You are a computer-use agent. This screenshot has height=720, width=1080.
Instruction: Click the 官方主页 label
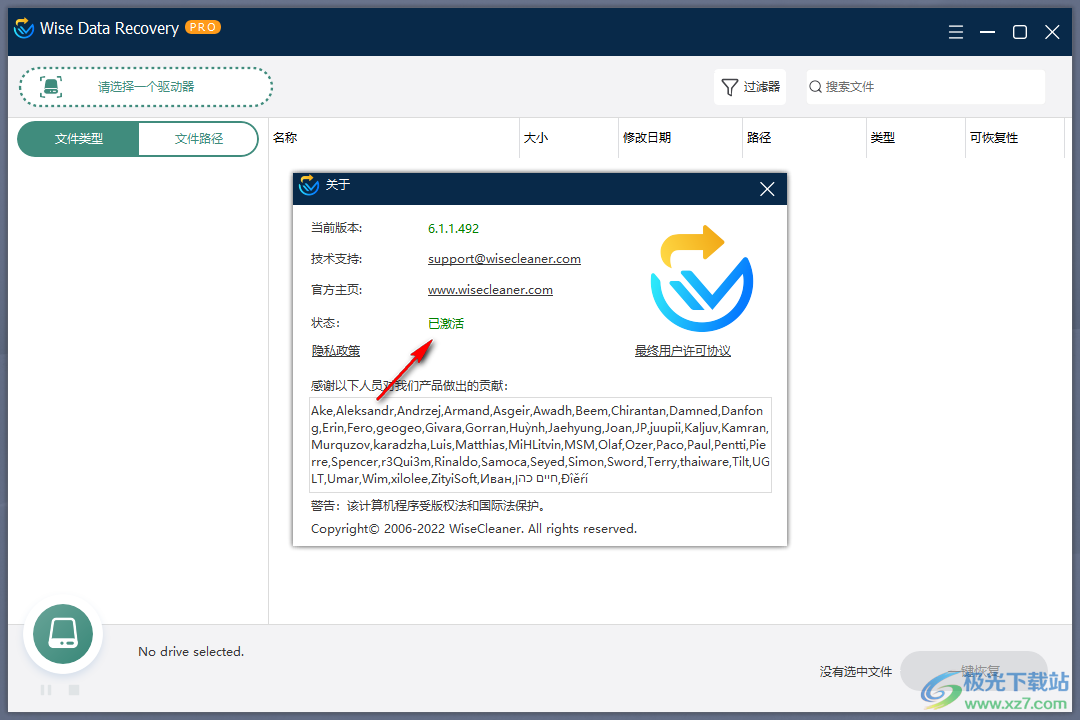pos(336,290)
